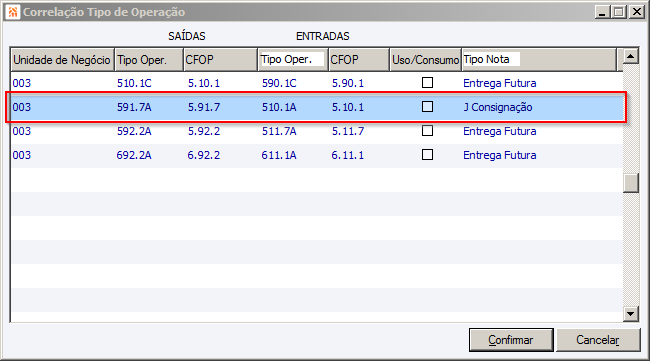Toggle Uso/Consumo checkbox for row 692.2A
The image size is (650, 361).
click(x=427, y=155)
